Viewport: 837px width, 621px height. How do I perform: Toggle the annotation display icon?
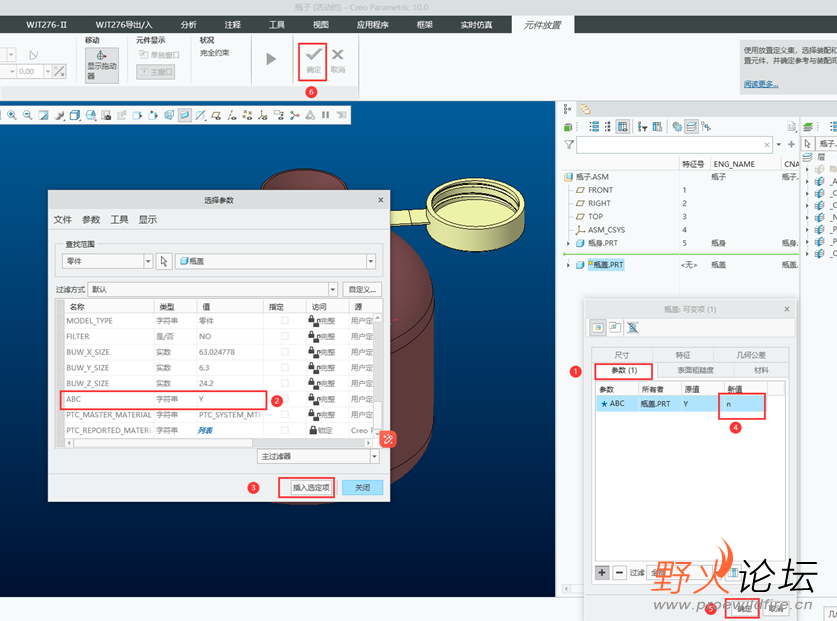279,115
